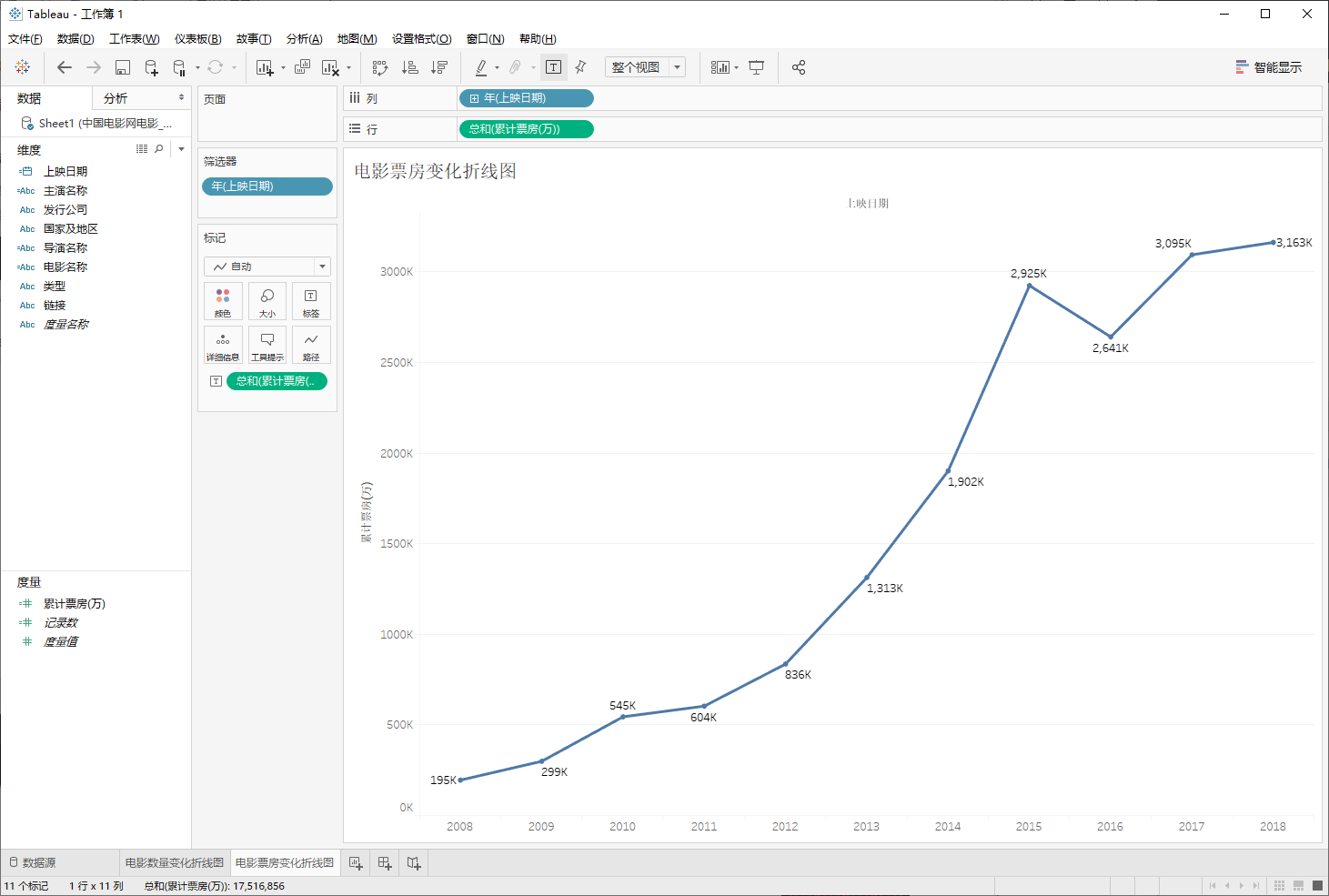
Task: Click the new dashboard tab icon
Action: (385, 862)
